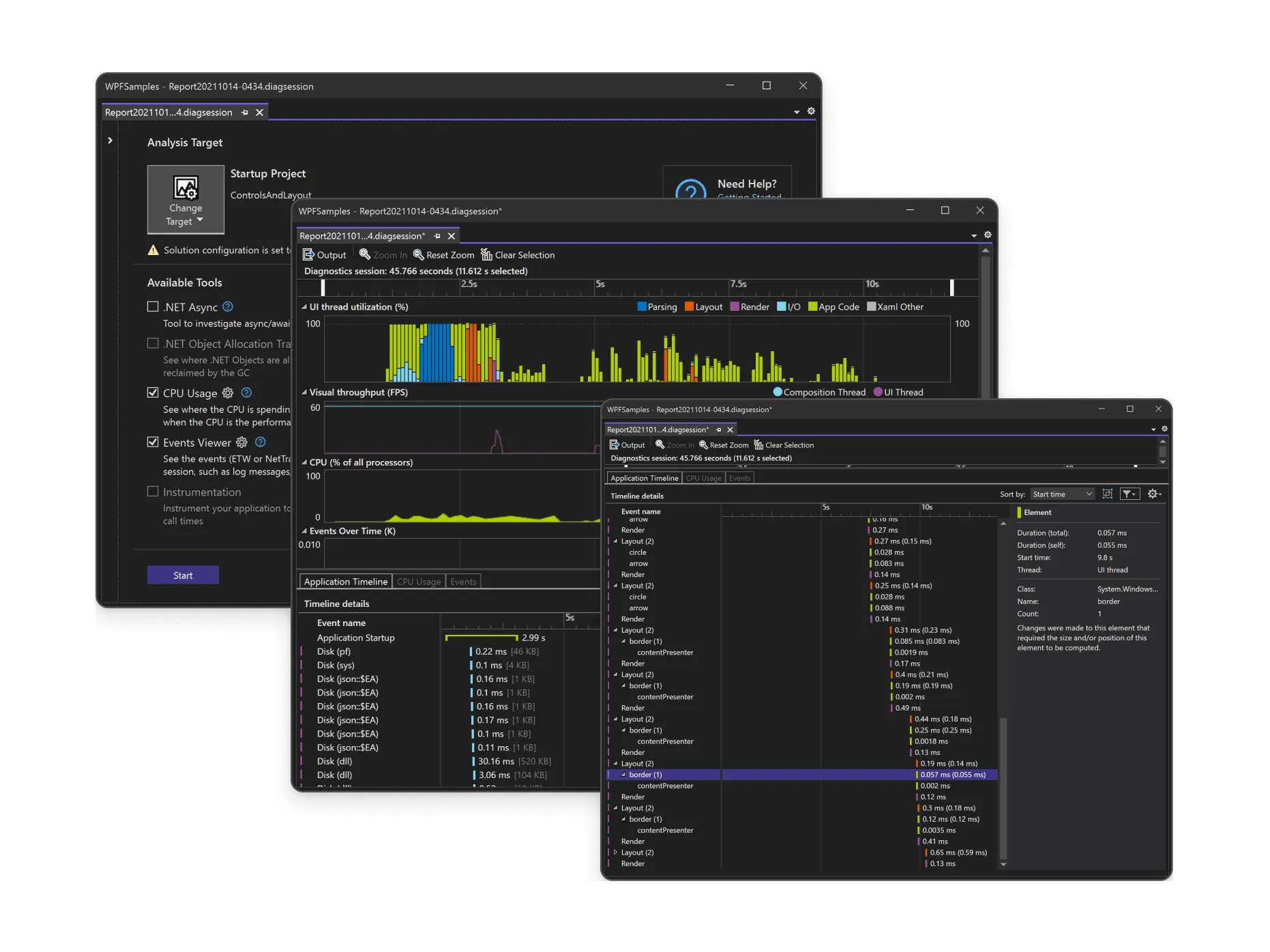The image size is (1270, 952).
Task: Click Reset Zoom in the front window toolbar
Action: 724,445
